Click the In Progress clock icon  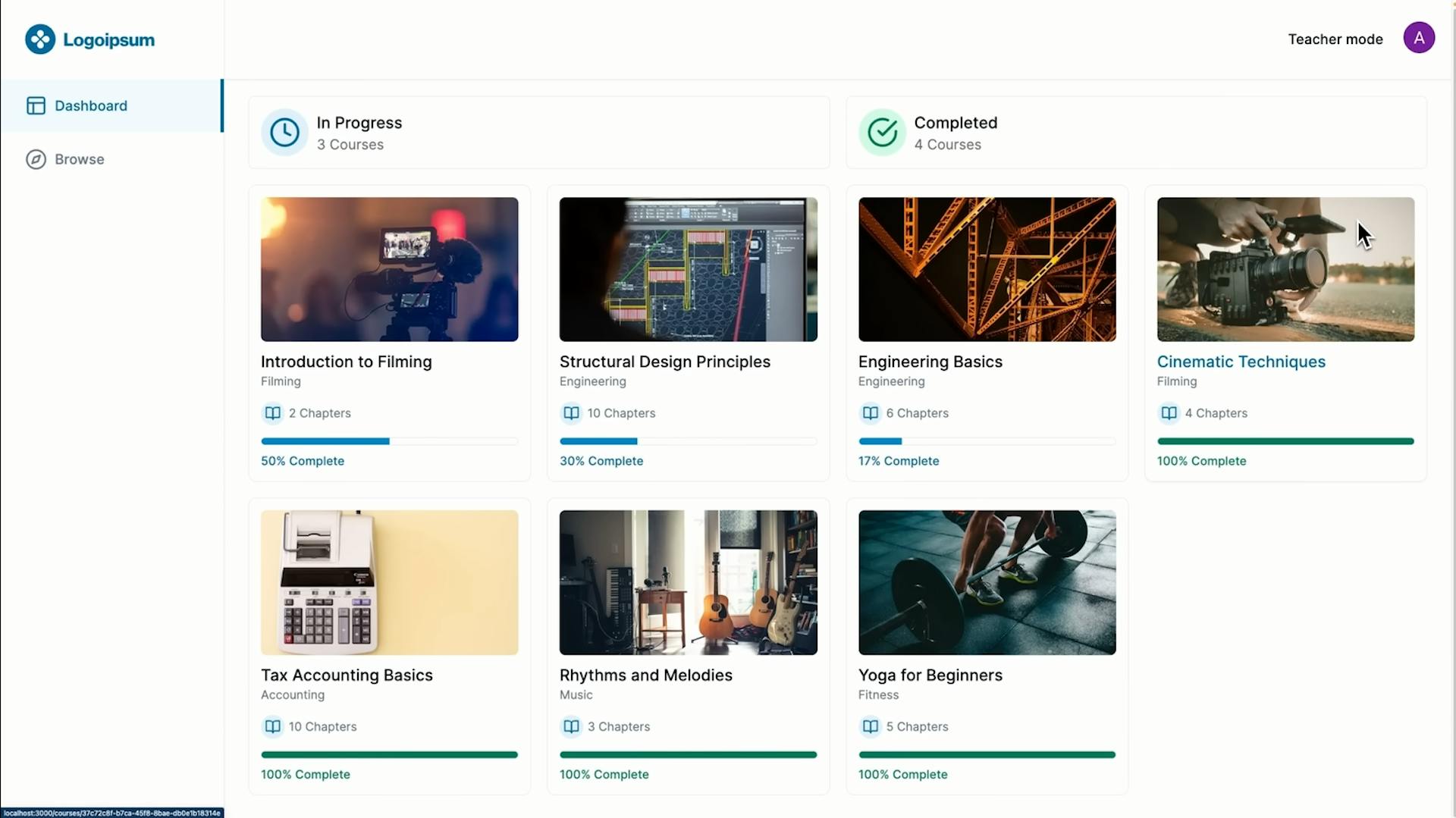point(284,132)
